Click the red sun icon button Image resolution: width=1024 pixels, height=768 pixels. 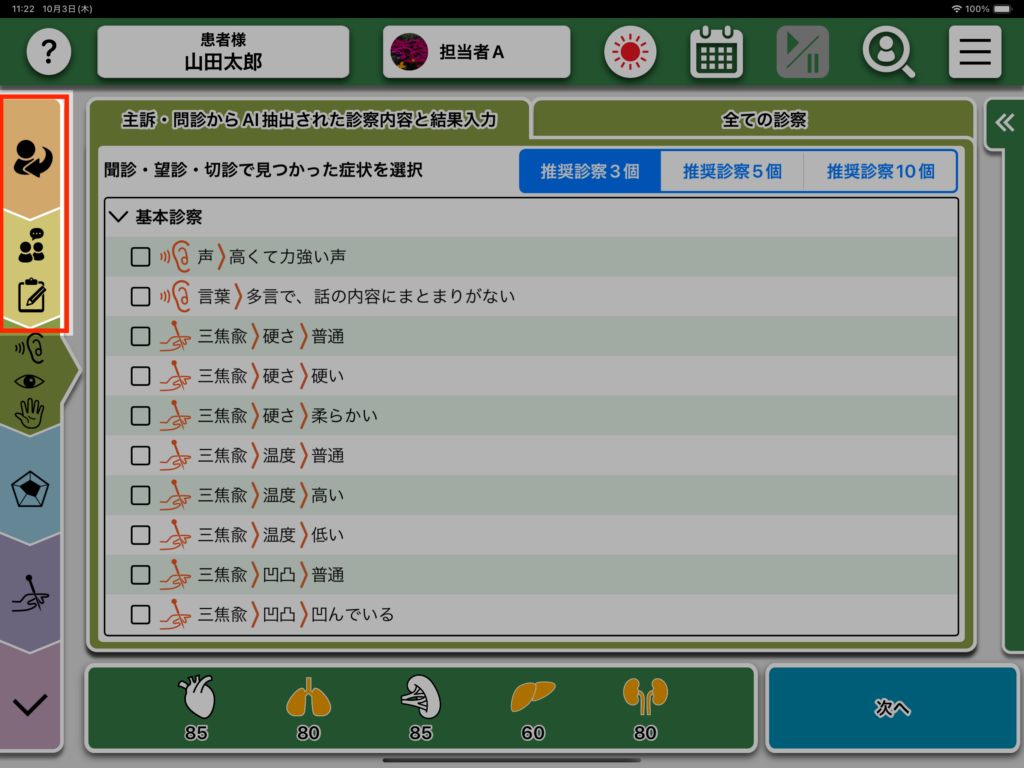tap(630, 52)
